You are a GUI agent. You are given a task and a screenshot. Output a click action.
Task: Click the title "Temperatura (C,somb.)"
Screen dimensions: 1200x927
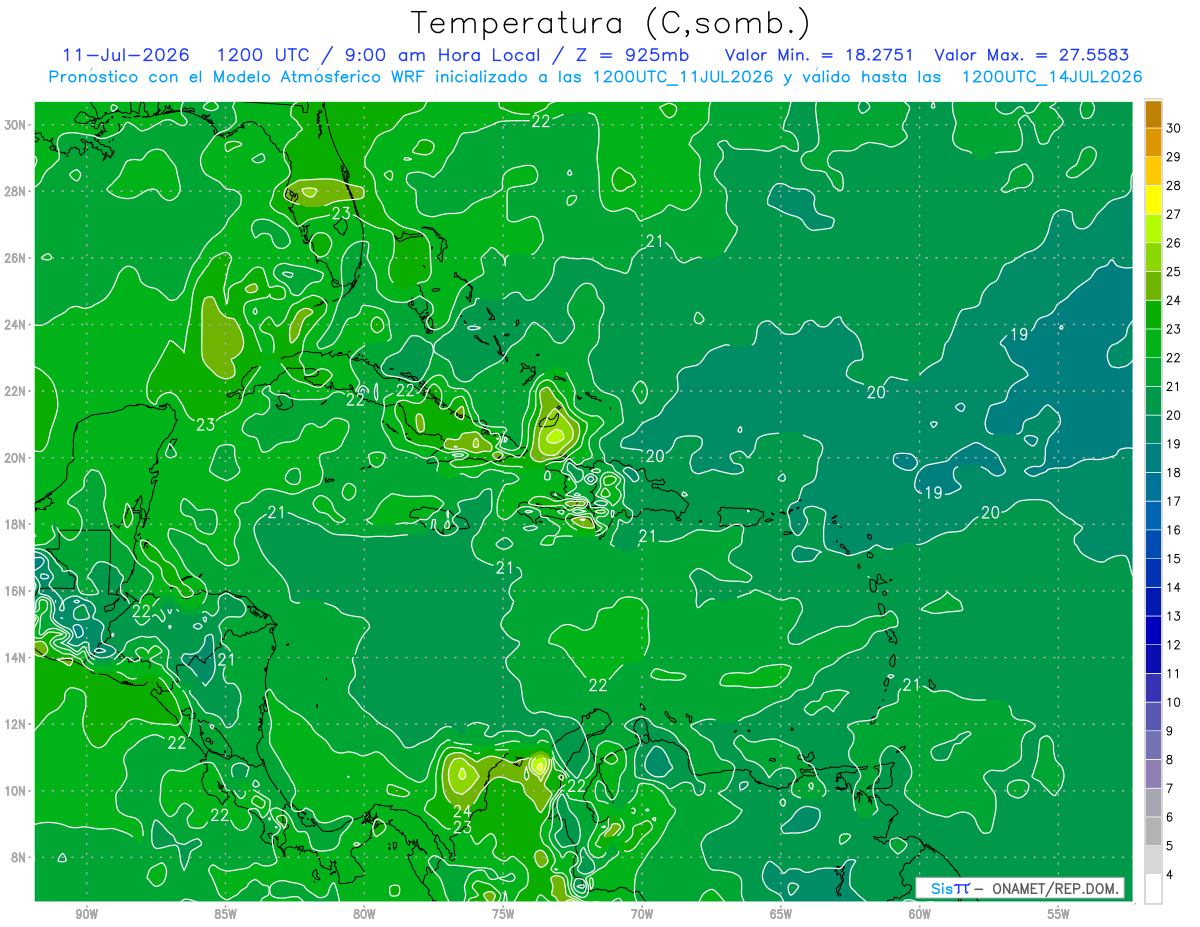(x=610, y=23)
